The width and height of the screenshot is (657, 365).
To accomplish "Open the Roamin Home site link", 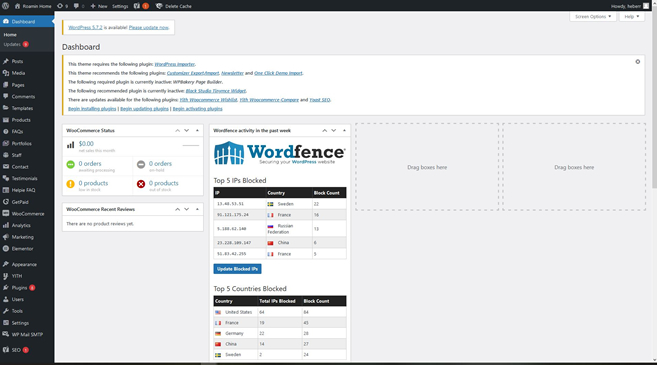I will coord(33,6).
